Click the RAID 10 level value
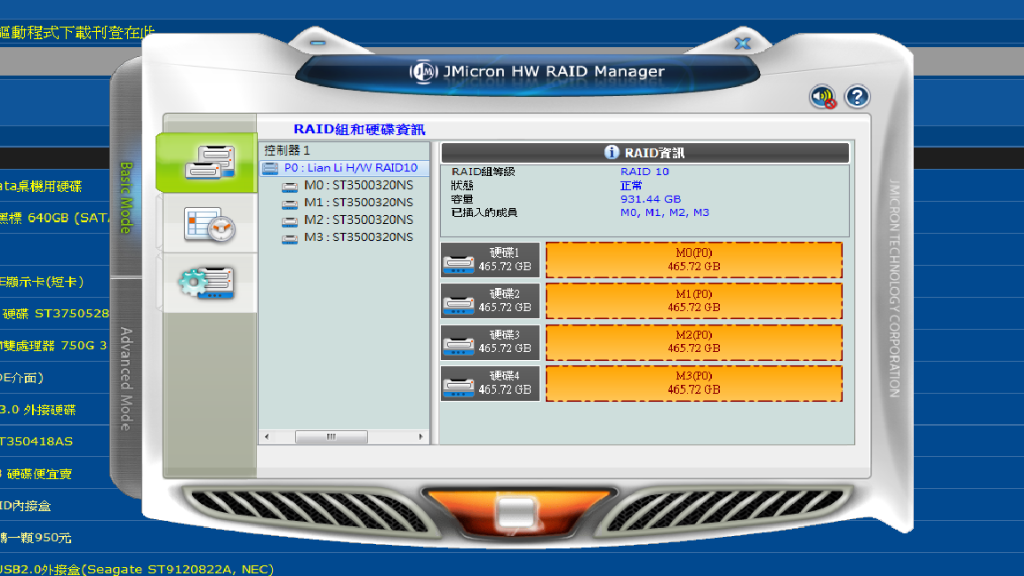This screenshot has height=576, width=1024. tap(645, 172)
